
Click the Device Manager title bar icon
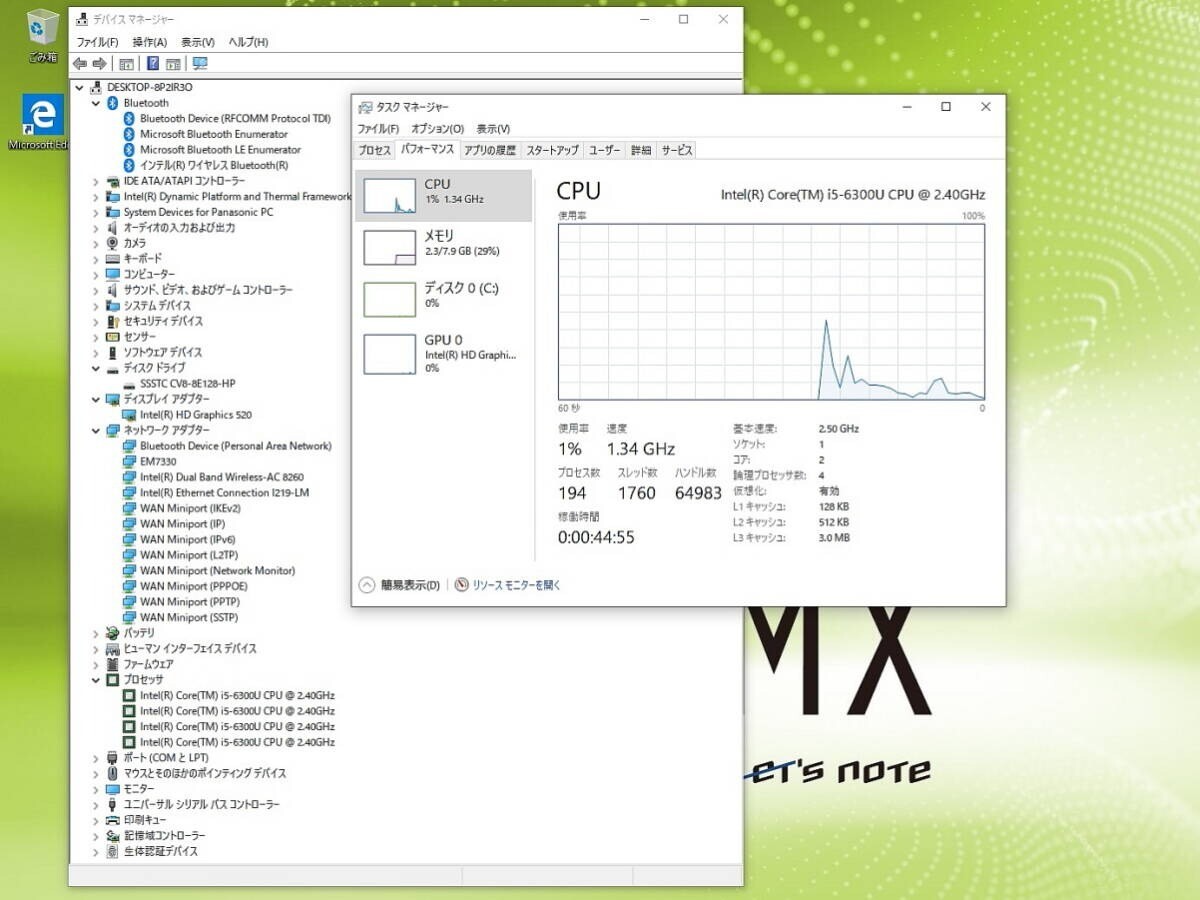81,19
